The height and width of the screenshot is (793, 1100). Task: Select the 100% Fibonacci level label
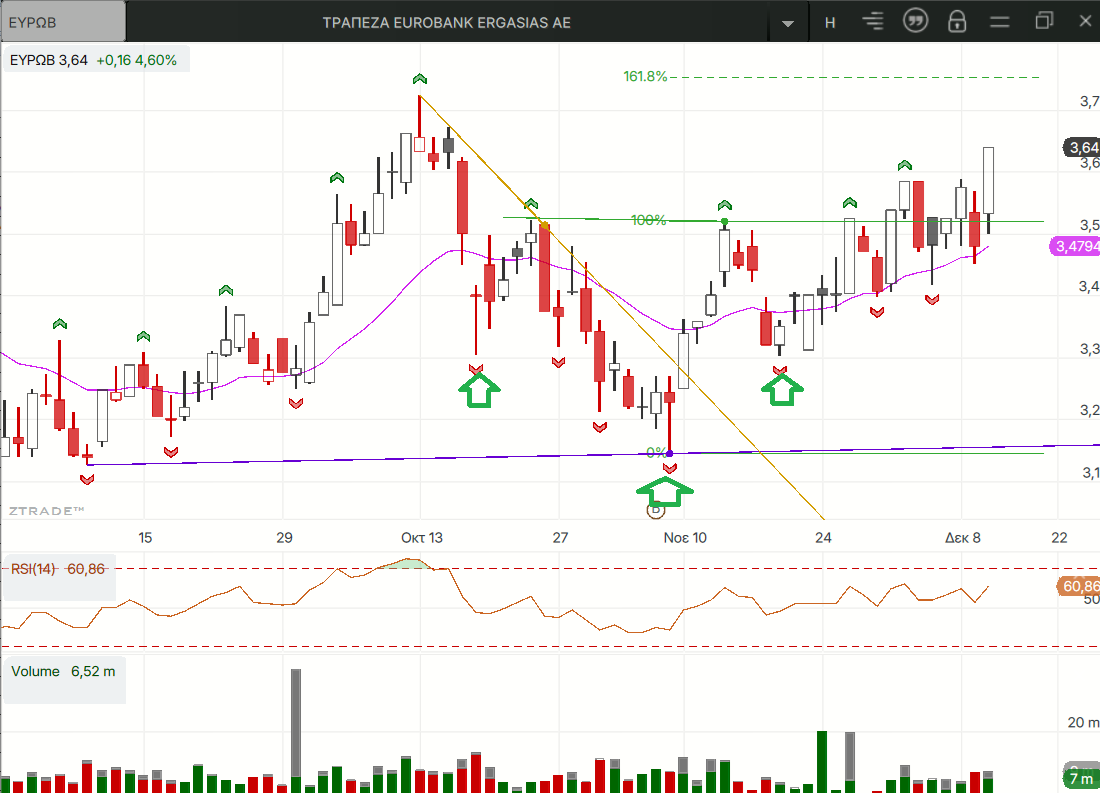click(x=648, y=220)
